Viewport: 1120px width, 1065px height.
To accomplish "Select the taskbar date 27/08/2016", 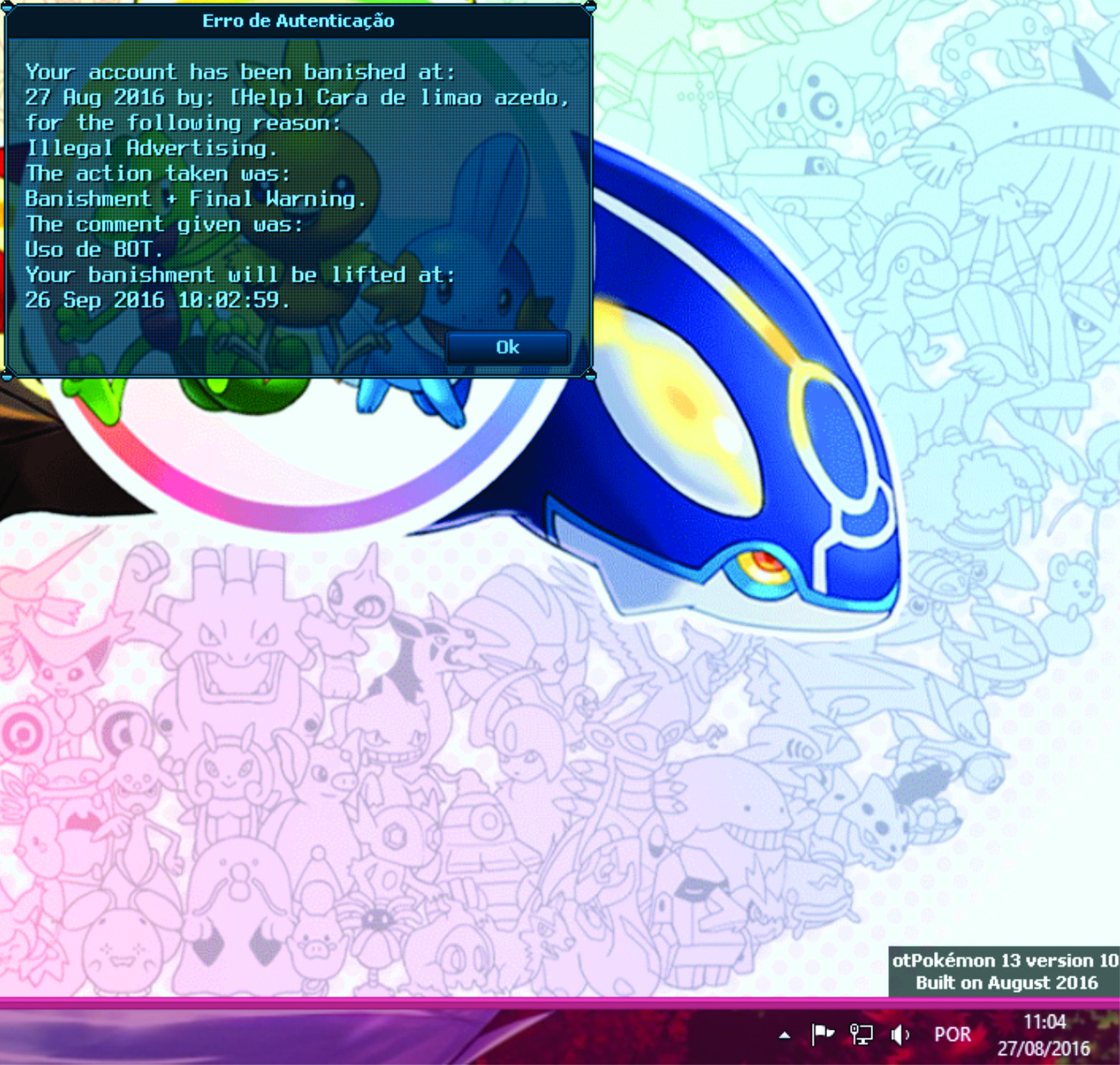I will 1043,1048.
